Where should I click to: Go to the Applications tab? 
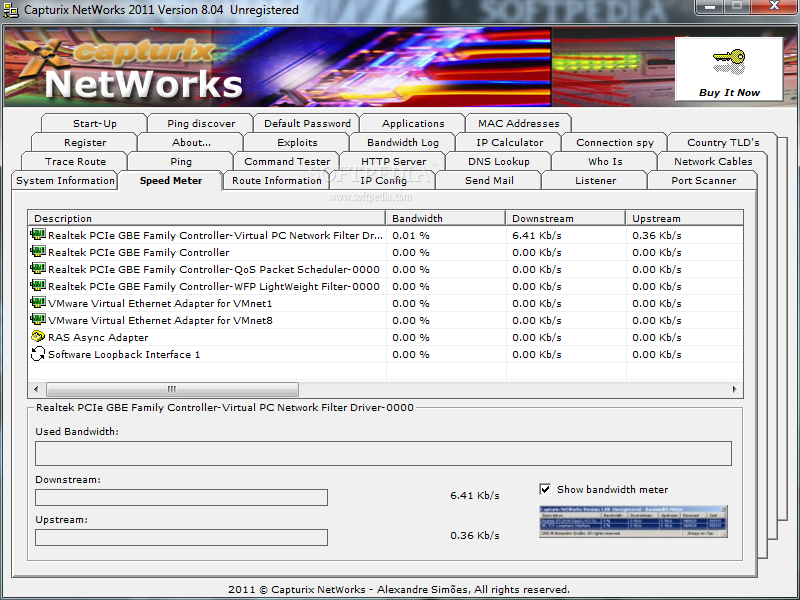click(x=413, y=123)
